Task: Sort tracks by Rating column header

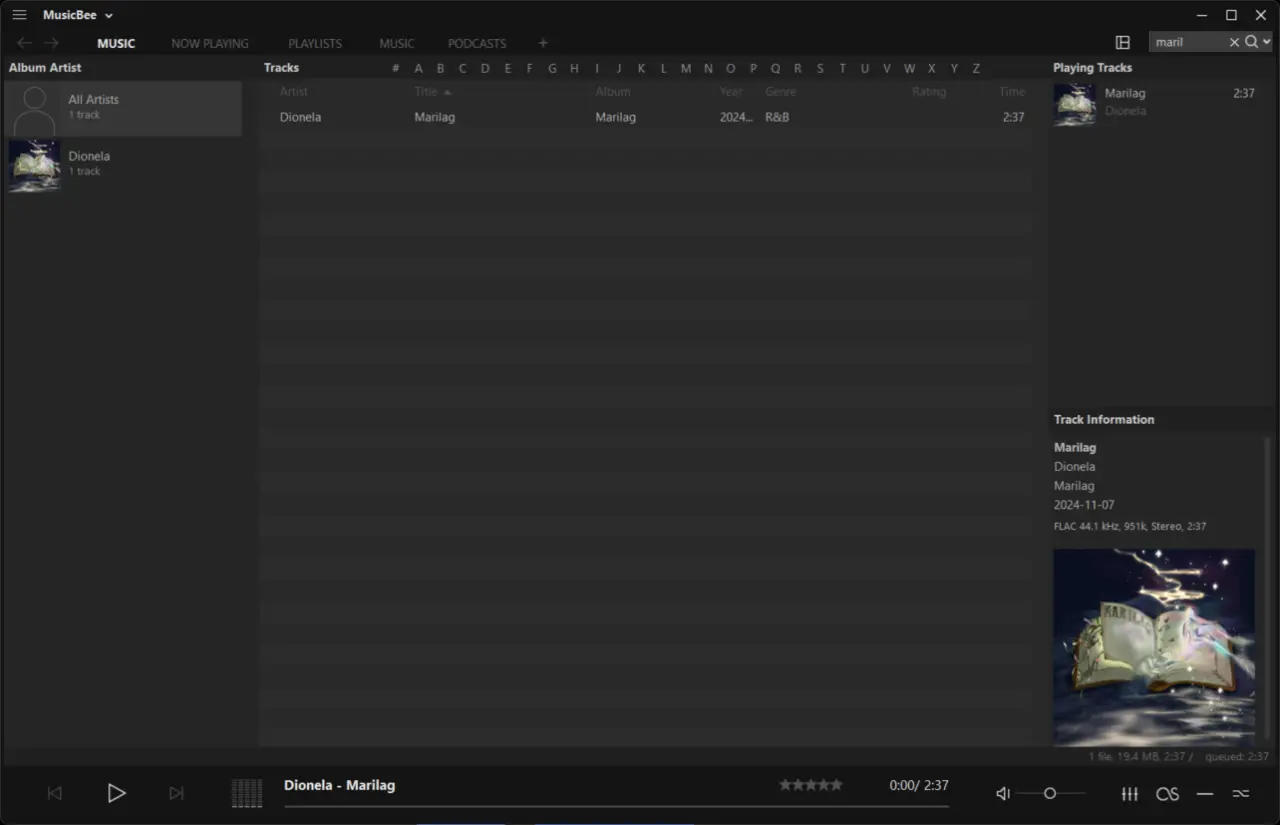Action: (928, 92)
